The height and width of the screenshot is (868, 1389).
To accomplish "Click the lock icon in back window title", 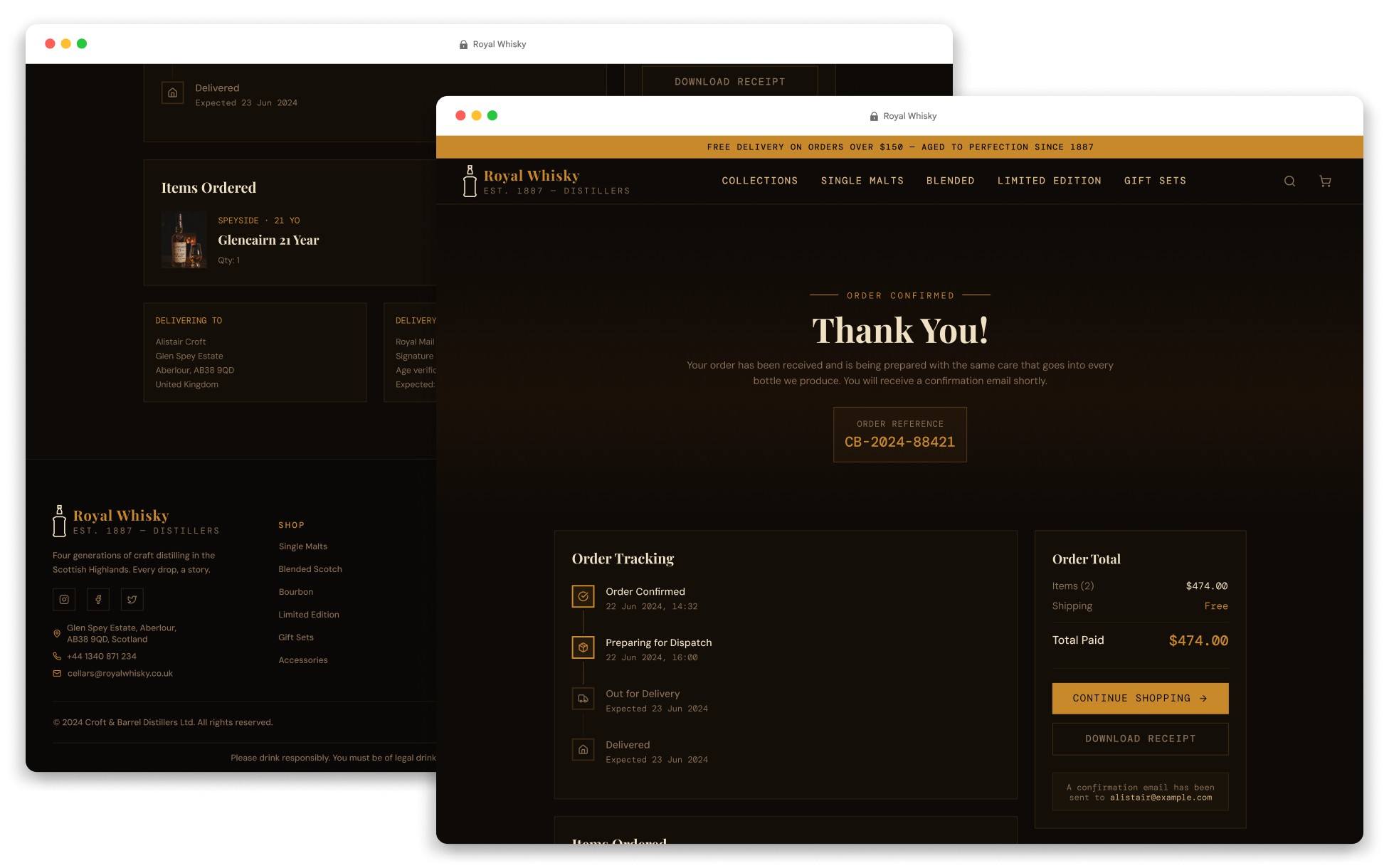I will pyautogui.click(x=463, y=44).
